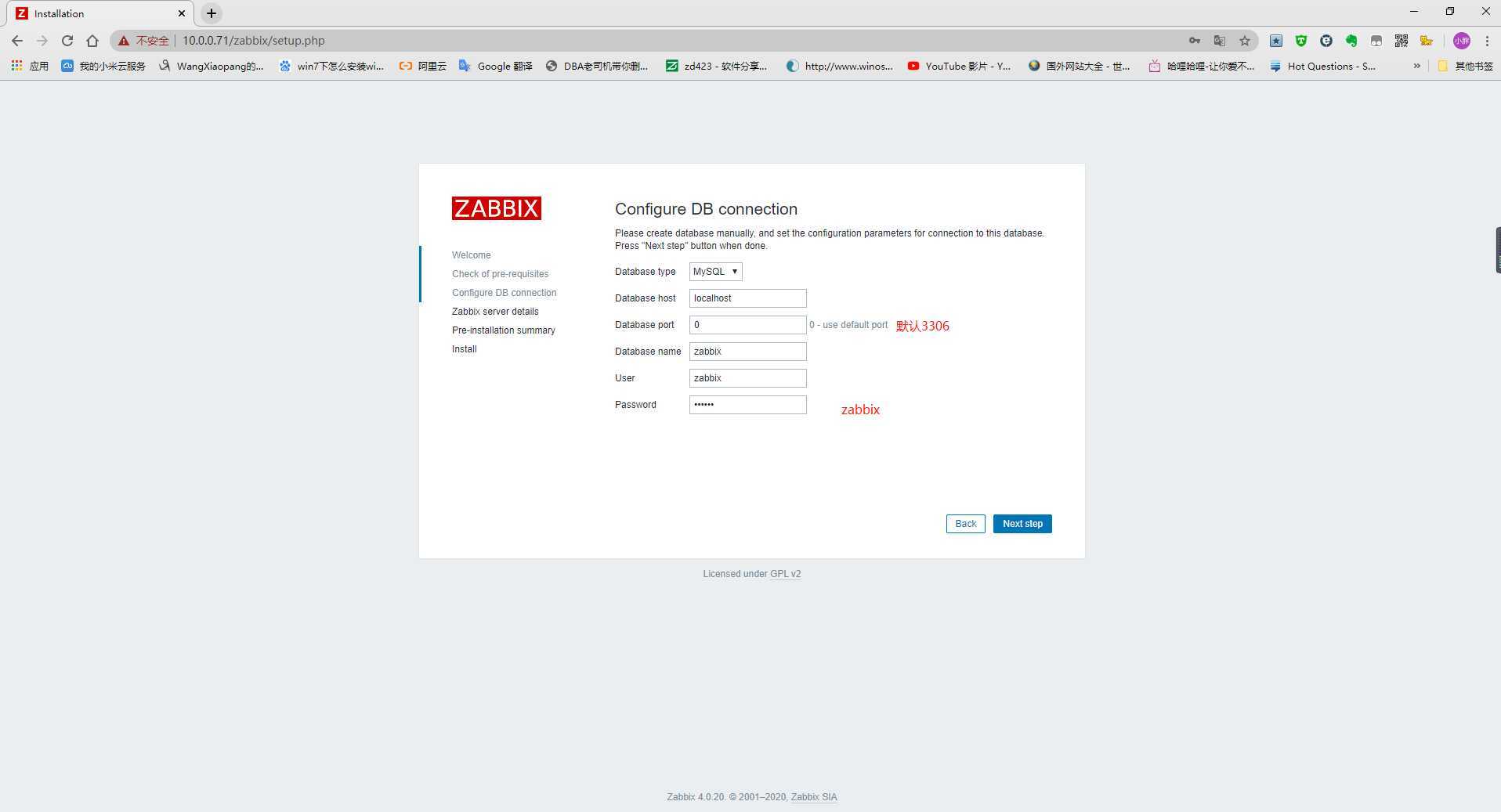This screenshot has height=812, width=1501.
Task: Click Pre-installation summary step
Action: pos(503,330)
